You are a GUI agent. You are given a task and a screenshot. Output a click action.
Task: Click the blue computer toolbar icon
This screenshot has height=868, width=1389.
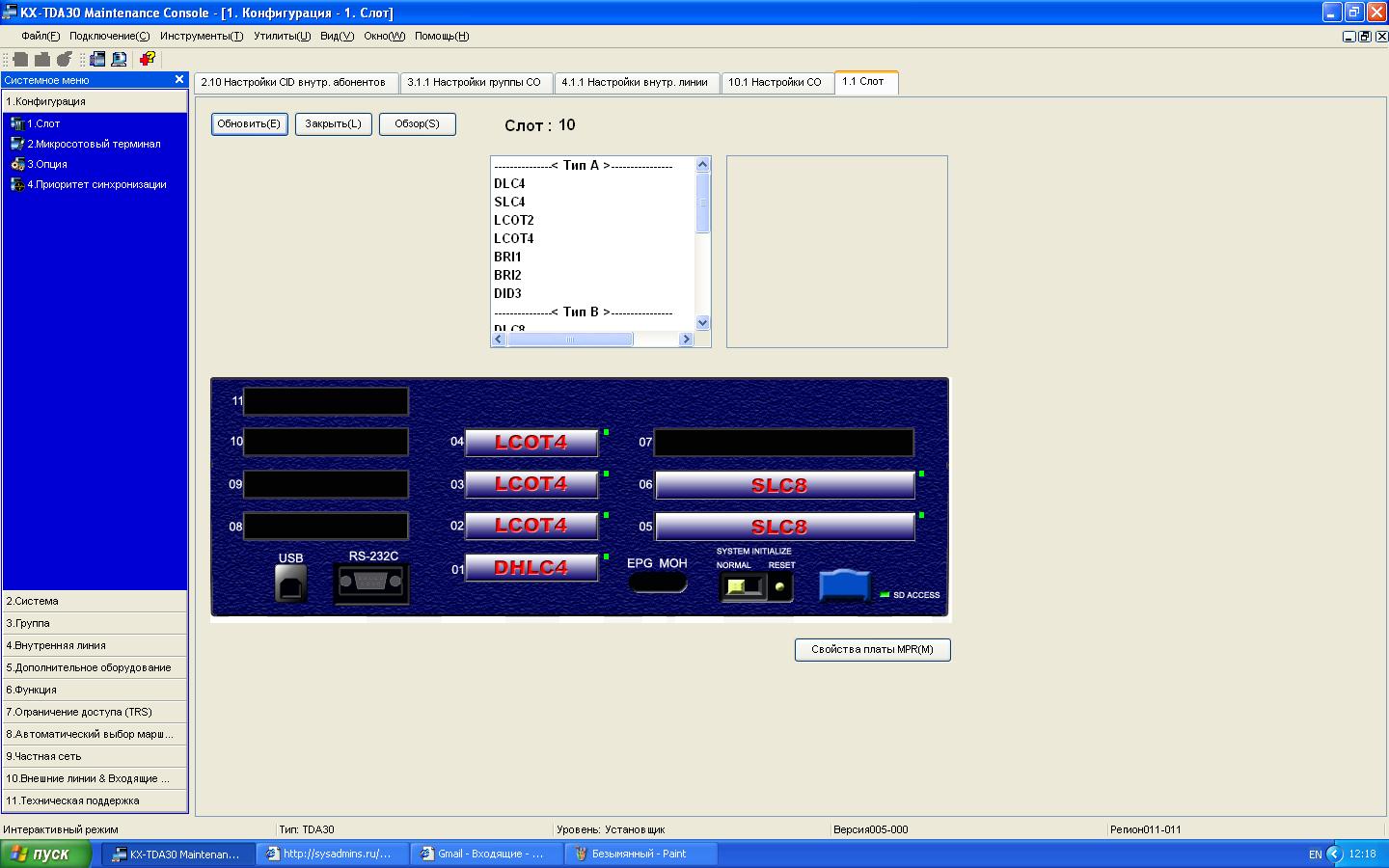(x=119, y=59)
